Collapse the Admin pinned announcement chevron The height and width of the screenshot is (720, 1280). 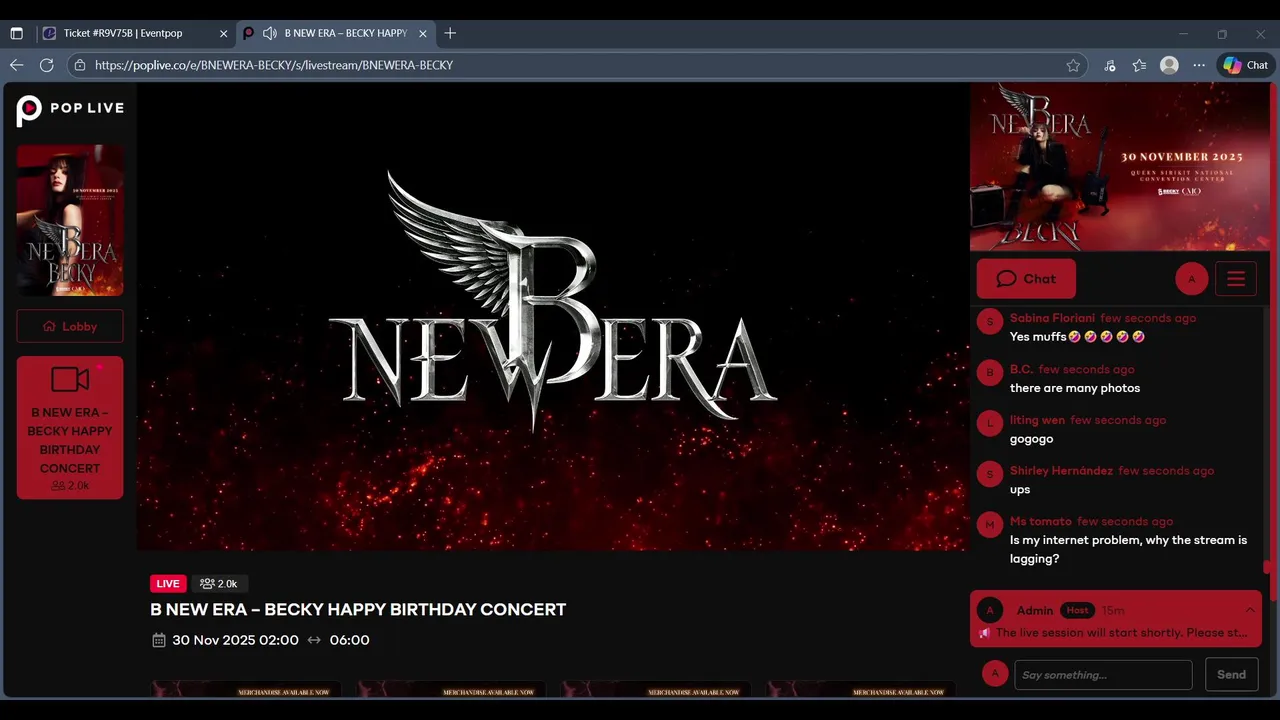point(1250,610)
